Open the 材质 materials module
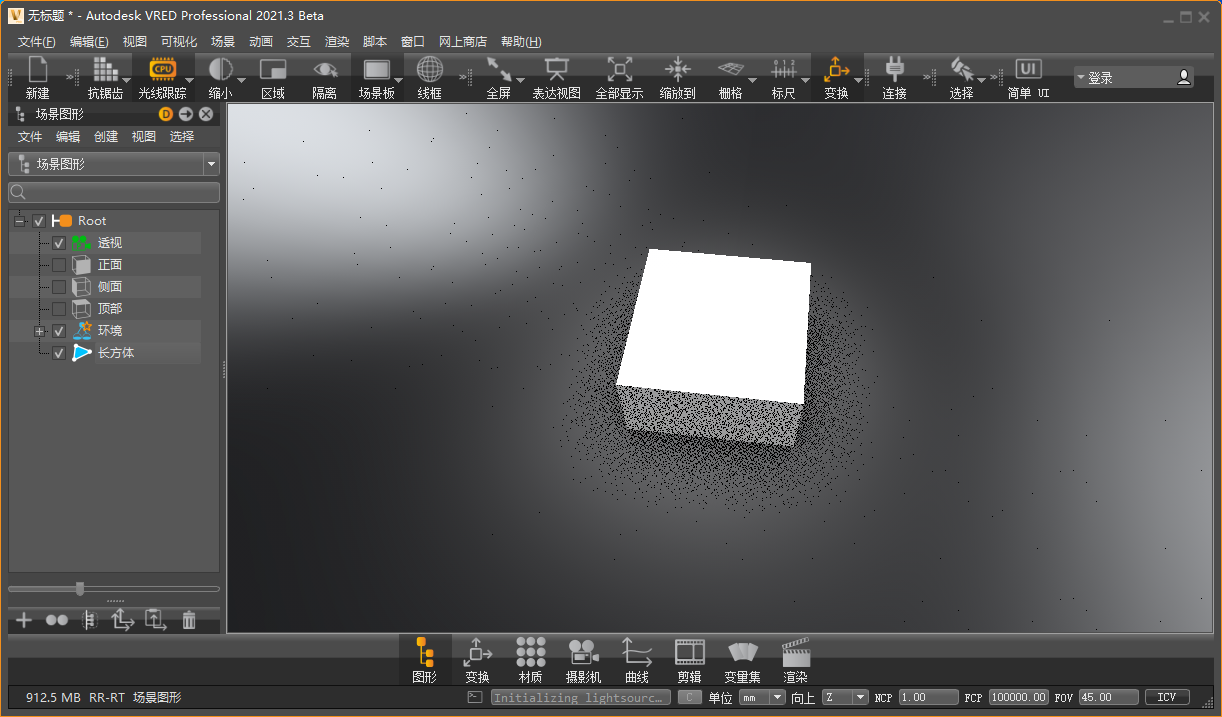The image size is (1222, 717). (531, 653)
